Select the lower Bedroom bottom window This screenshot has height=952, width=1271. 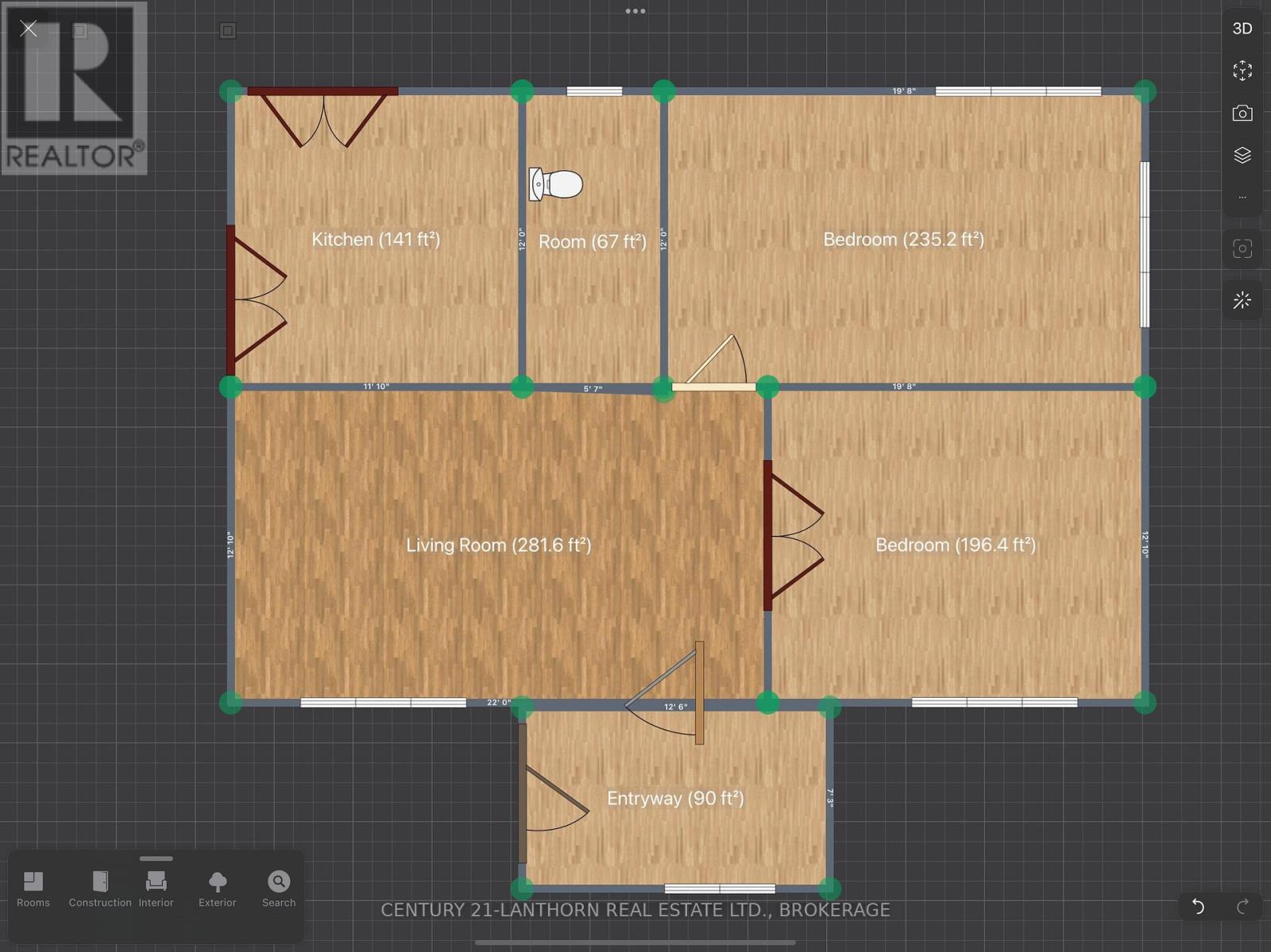click(995, 703)
